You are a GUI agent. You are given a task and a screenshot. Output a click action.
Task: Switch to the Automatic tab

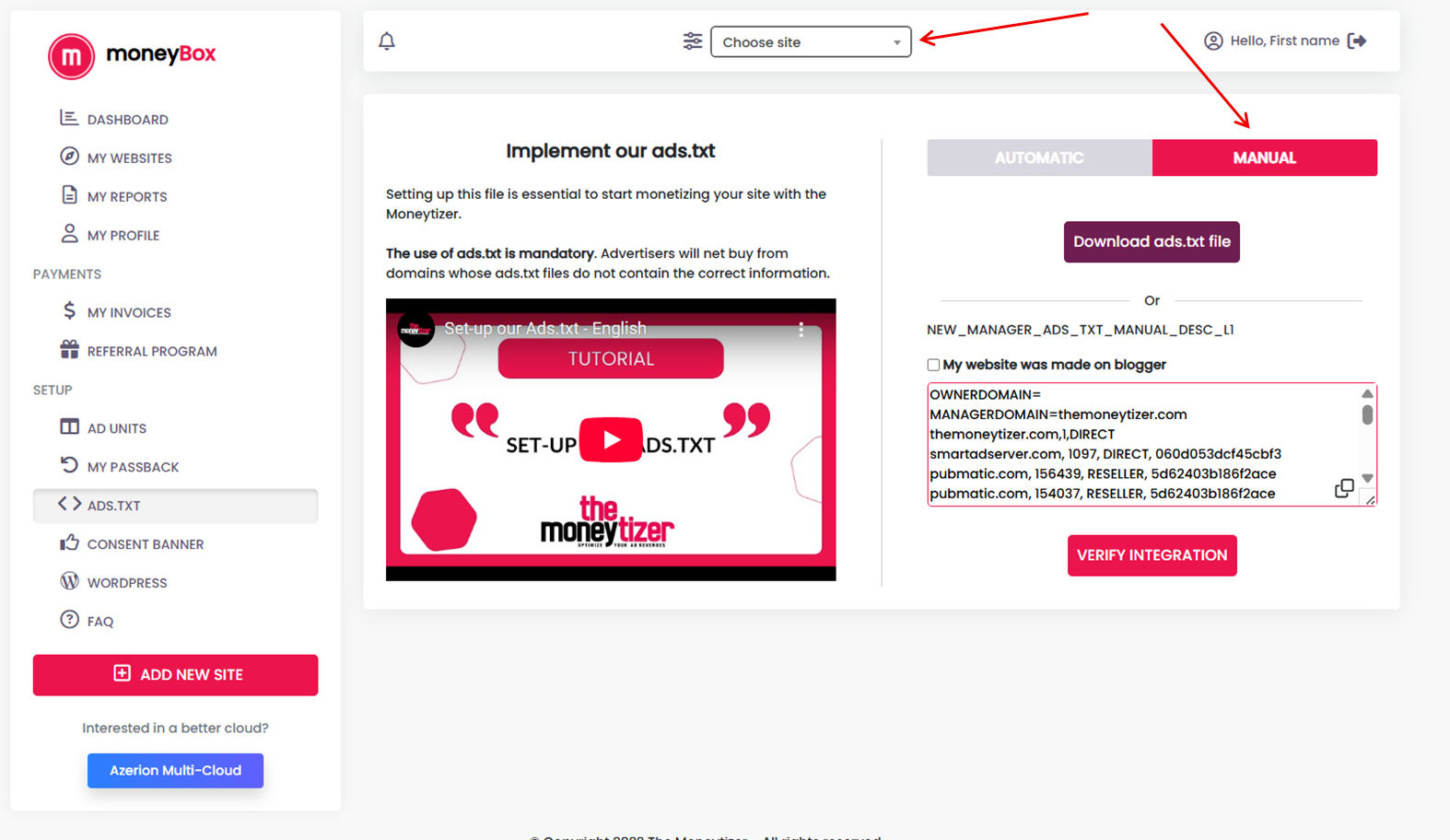pyautogui.click(x=1039, y=157)
